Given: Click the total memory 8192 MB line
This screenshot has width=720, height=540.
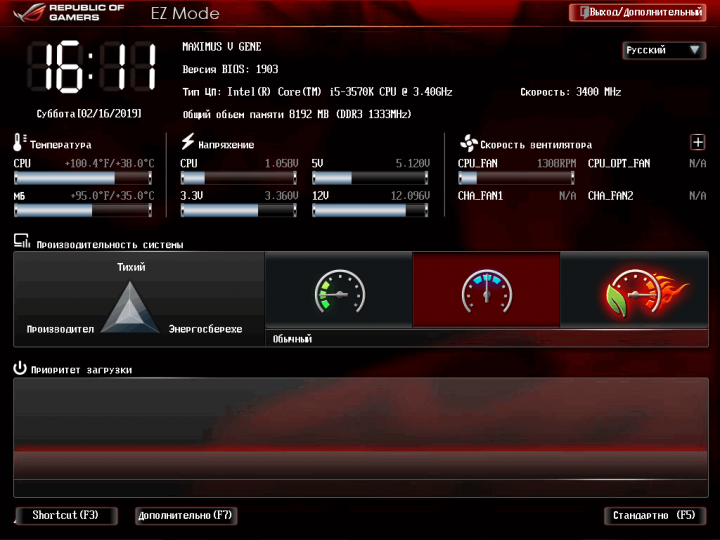Looking at the screenshot, I should (297, 114).
